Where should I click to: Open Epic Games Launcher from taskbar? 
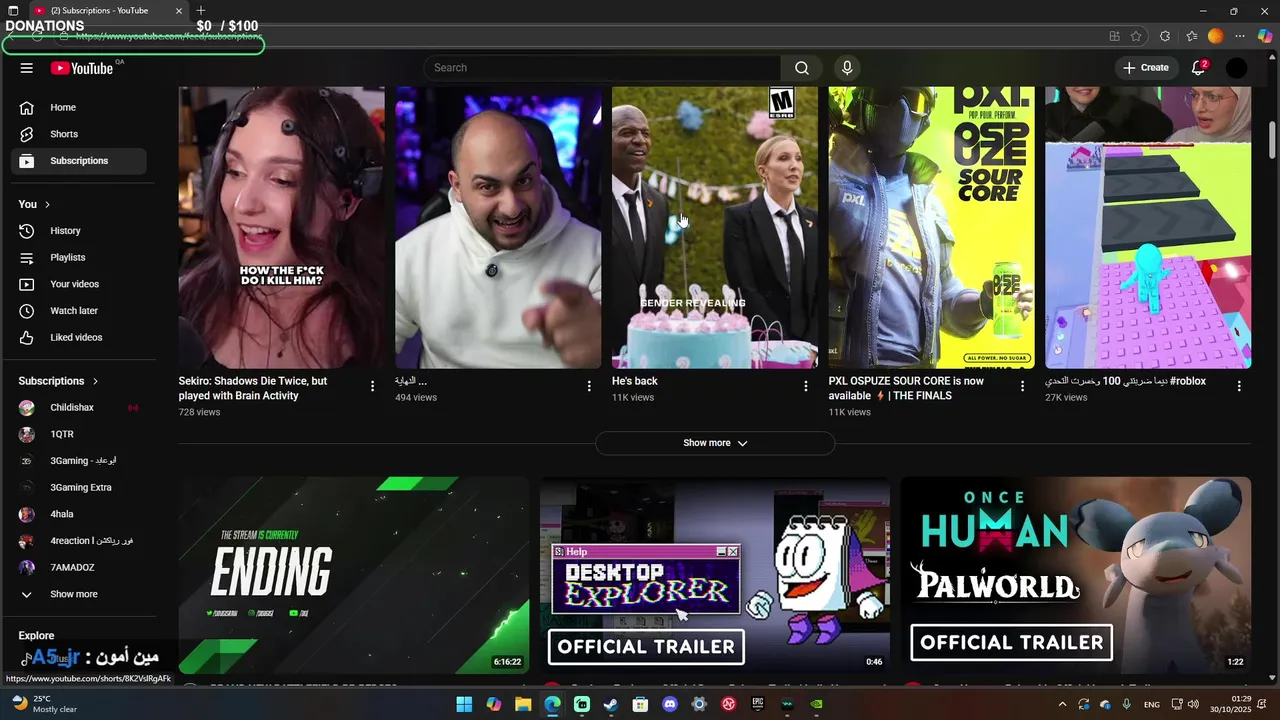[758, 704]
